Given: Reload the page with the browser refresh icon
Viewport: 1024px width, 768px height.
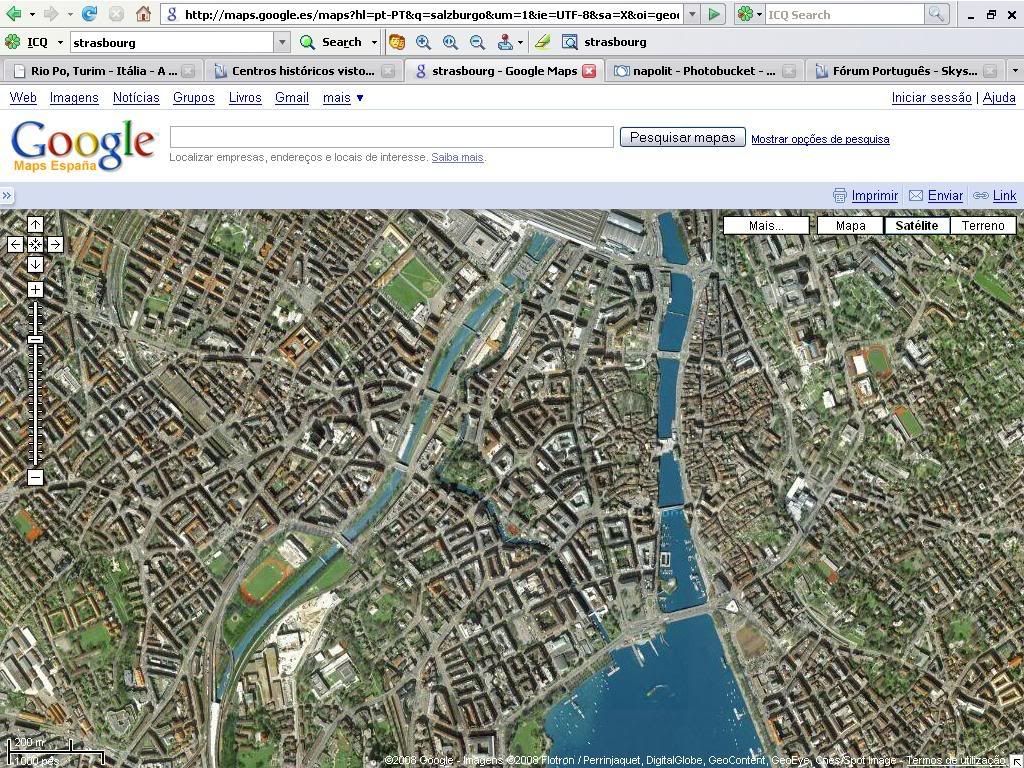Looking at the screenshot, I should click(x=89, y=14).
